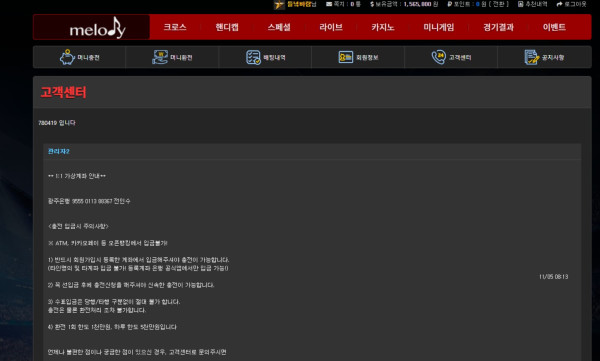Image resolution: width=600 pixels, height=361 pixels.
Task: Open the 카지노 menu
Action: 383,27
